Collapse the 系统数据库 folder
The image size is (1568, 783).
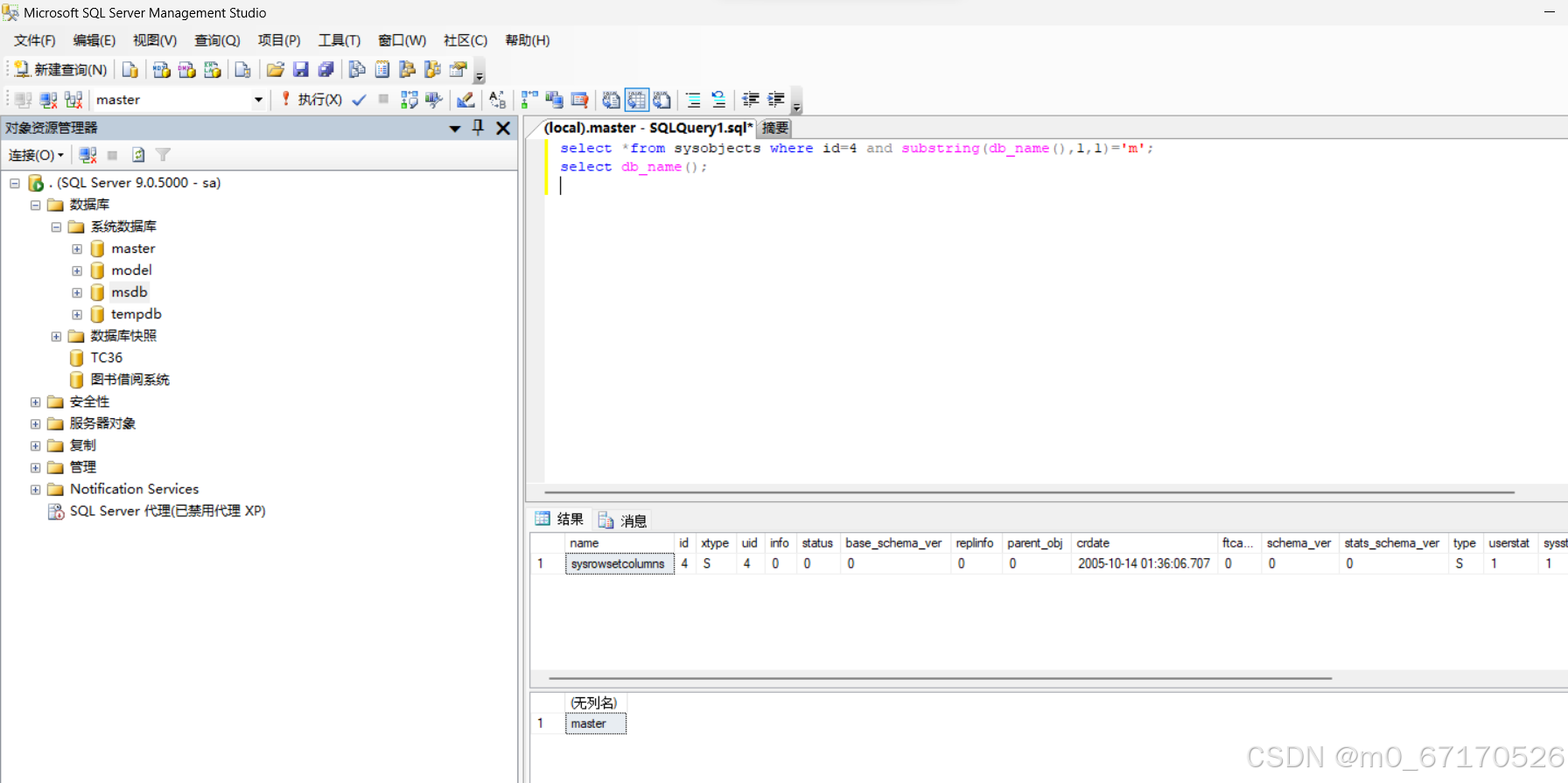pos(56,227)
